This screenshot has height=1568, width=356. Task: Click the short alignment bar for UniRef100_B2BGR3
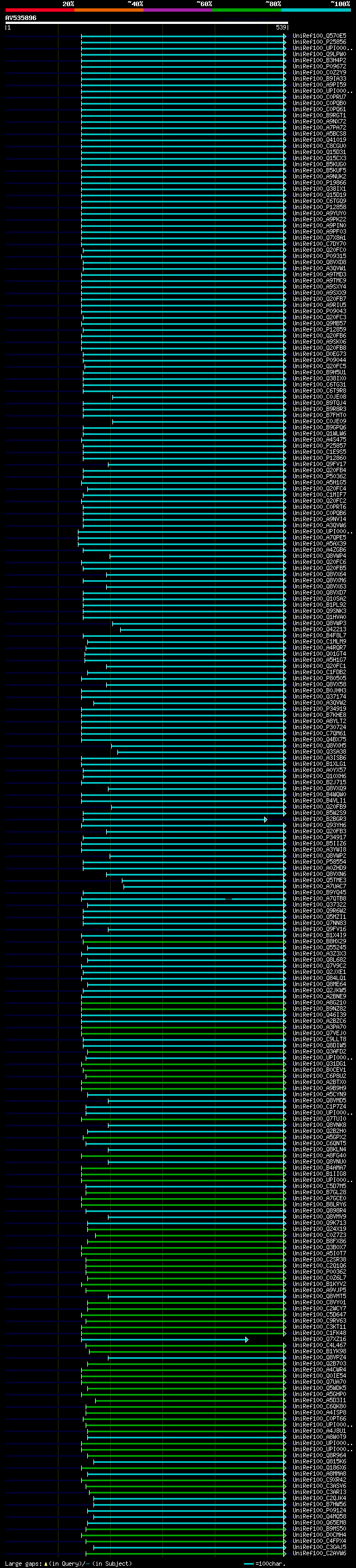175,819
